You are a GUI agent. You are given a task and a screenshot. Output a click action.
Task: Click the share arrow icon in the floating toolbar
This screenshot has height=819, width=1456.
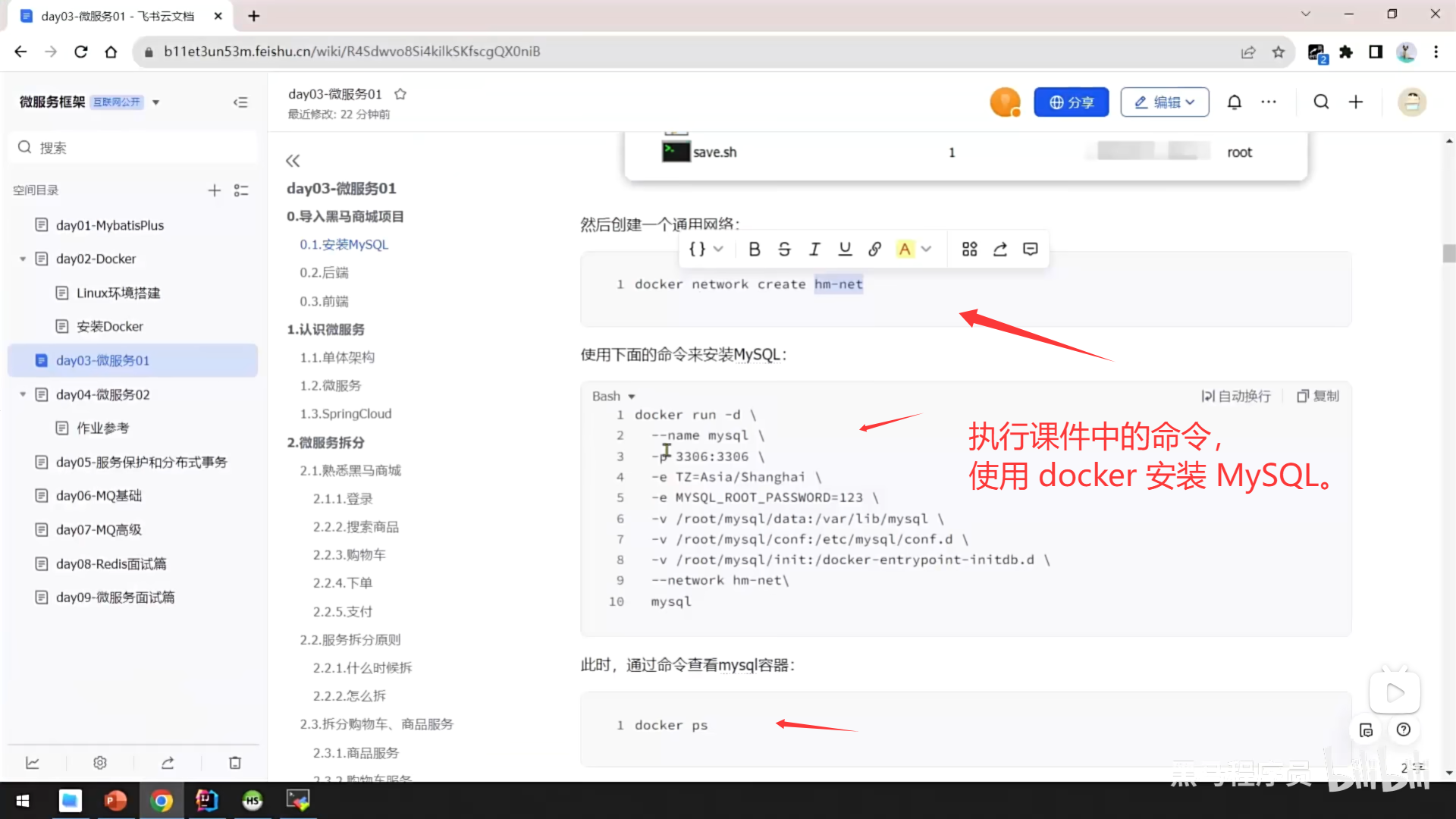click(999, 249)
